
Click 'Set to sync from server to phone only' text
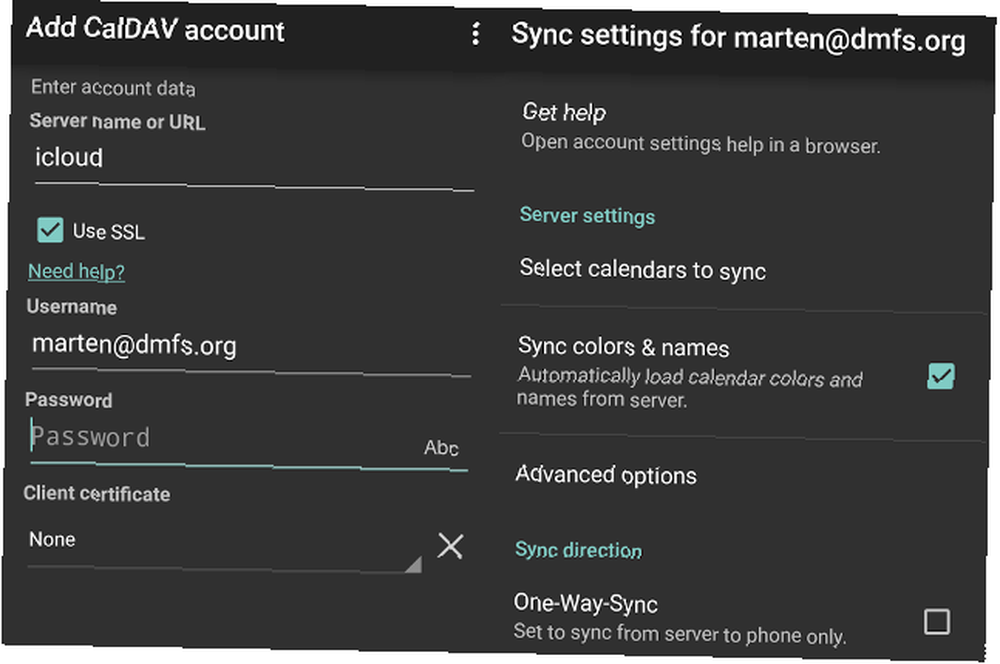click(x=680, y=633)
